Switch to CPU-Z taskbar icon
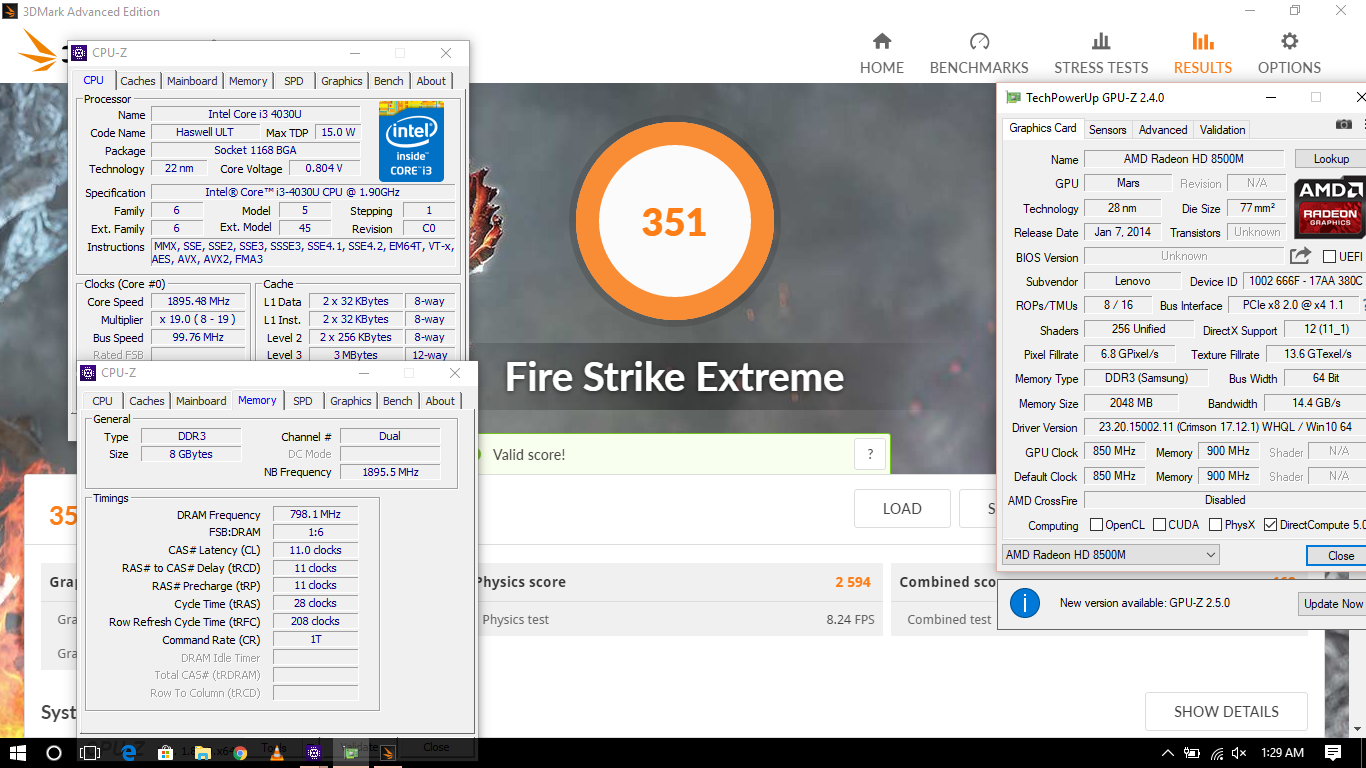This screenshot has height=768, width=1366. pos(314,752)
